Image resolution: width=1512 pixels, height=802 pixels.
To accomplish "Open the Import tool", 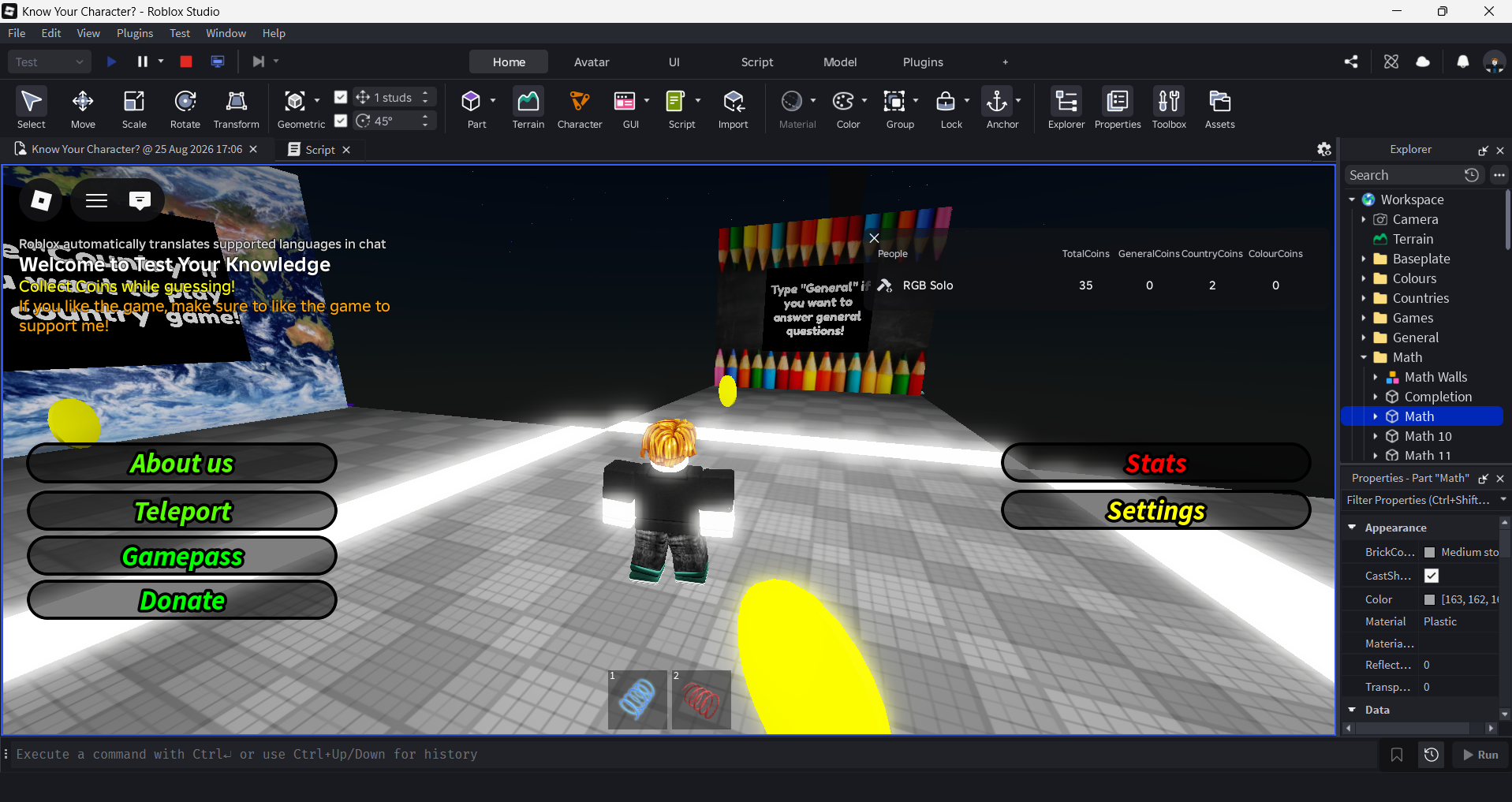I will pos(734,108).
